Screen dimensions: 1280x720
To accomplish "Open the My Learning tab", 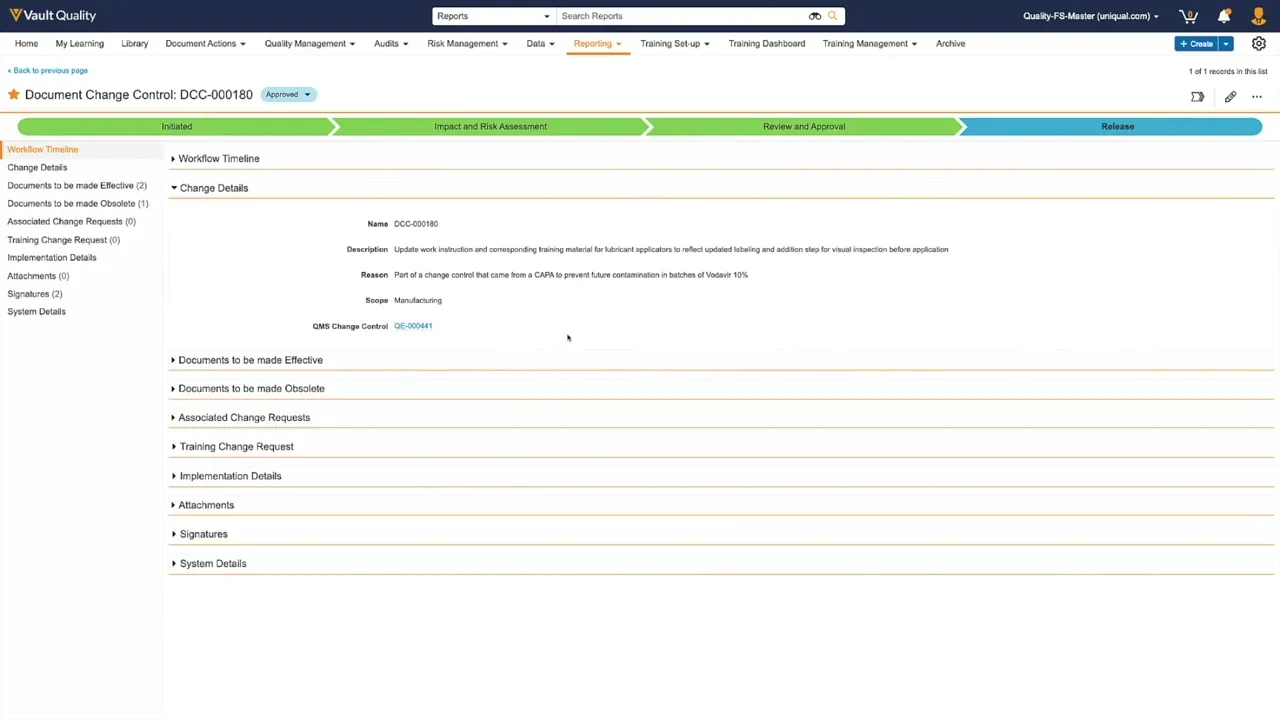I will pos(80,44).
